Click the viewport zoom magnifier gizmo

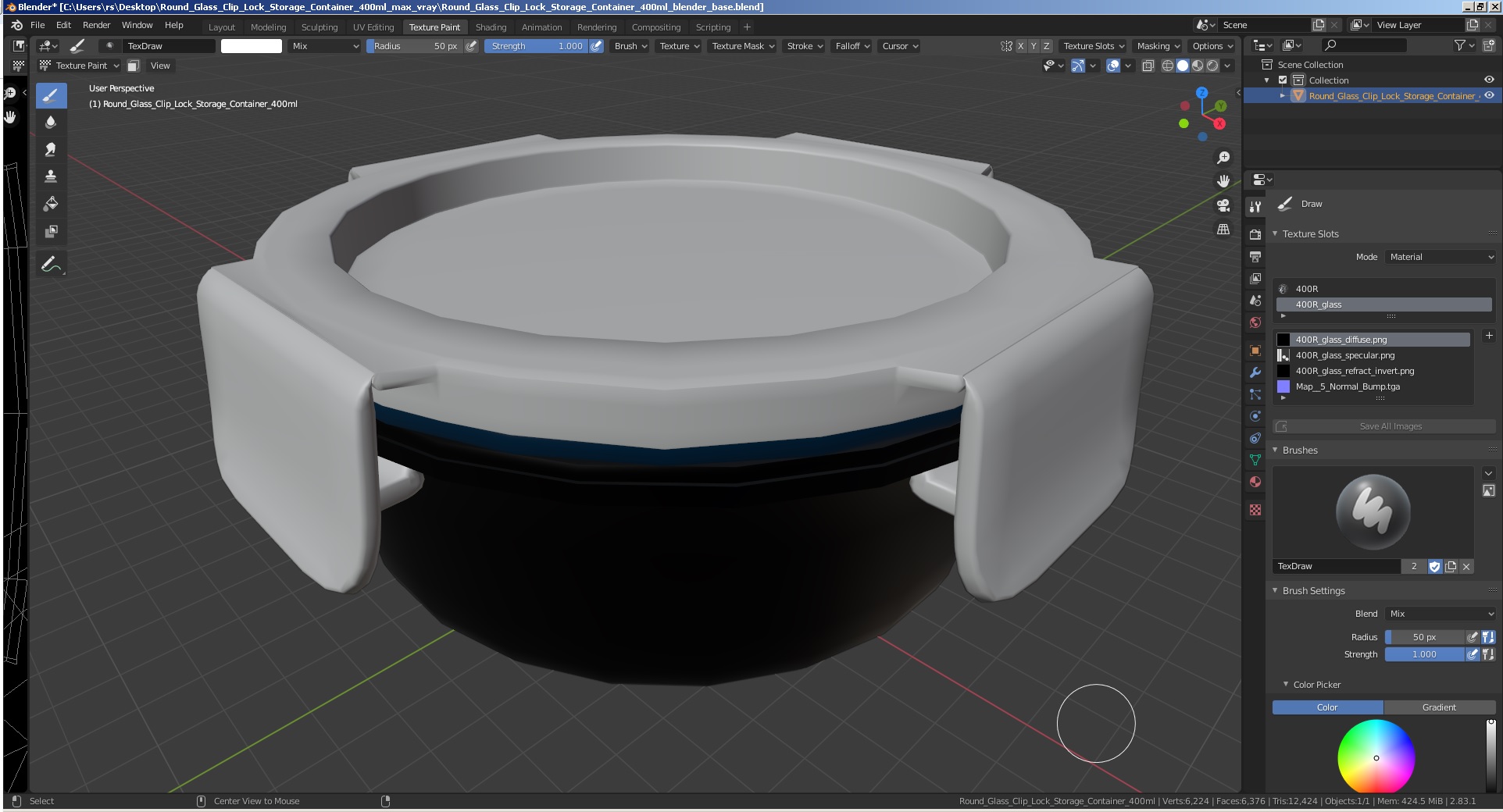1223,158
